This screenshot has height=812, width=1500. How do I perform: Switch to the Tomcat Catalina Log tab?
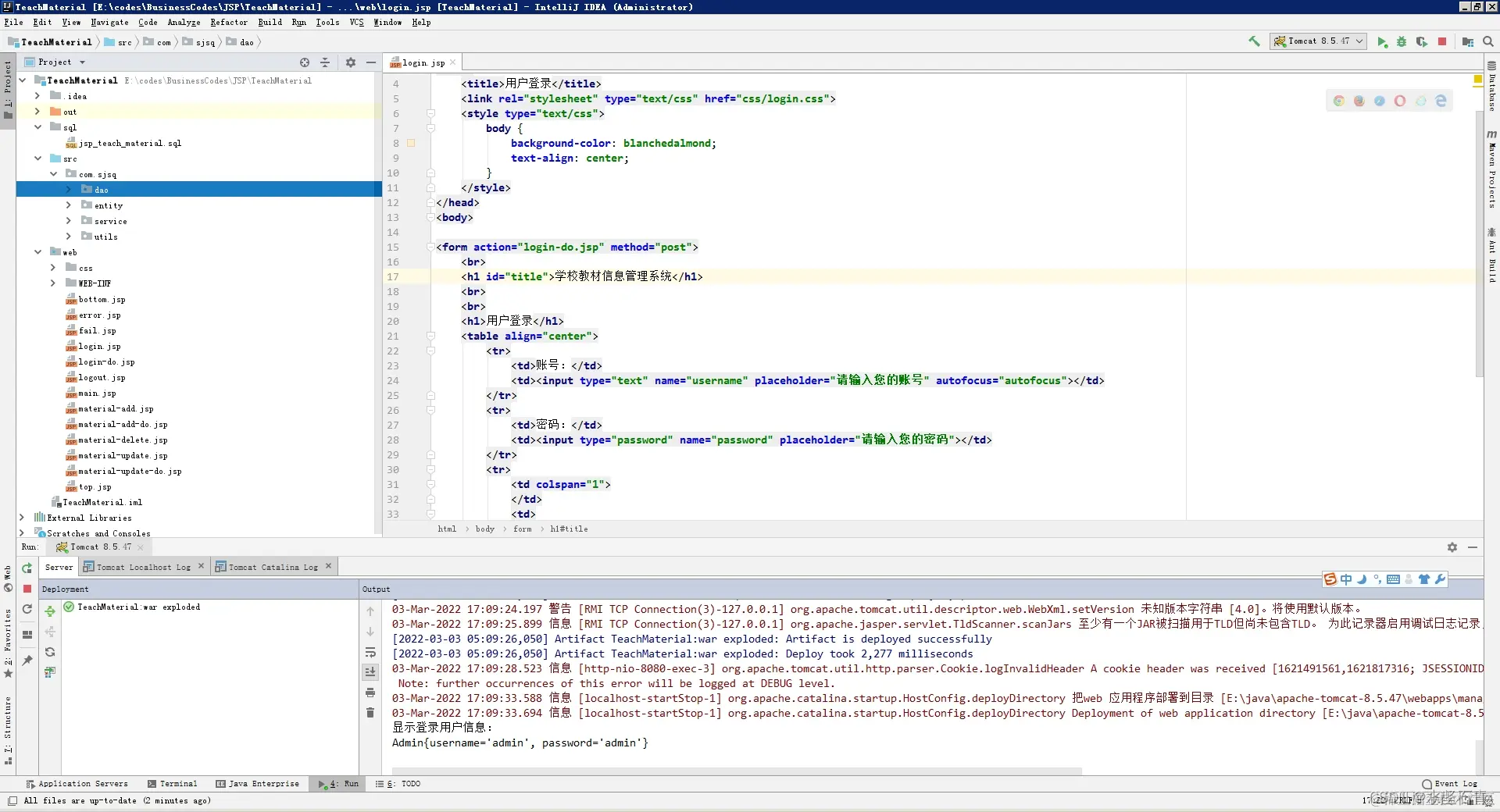(x=273, y=568)
